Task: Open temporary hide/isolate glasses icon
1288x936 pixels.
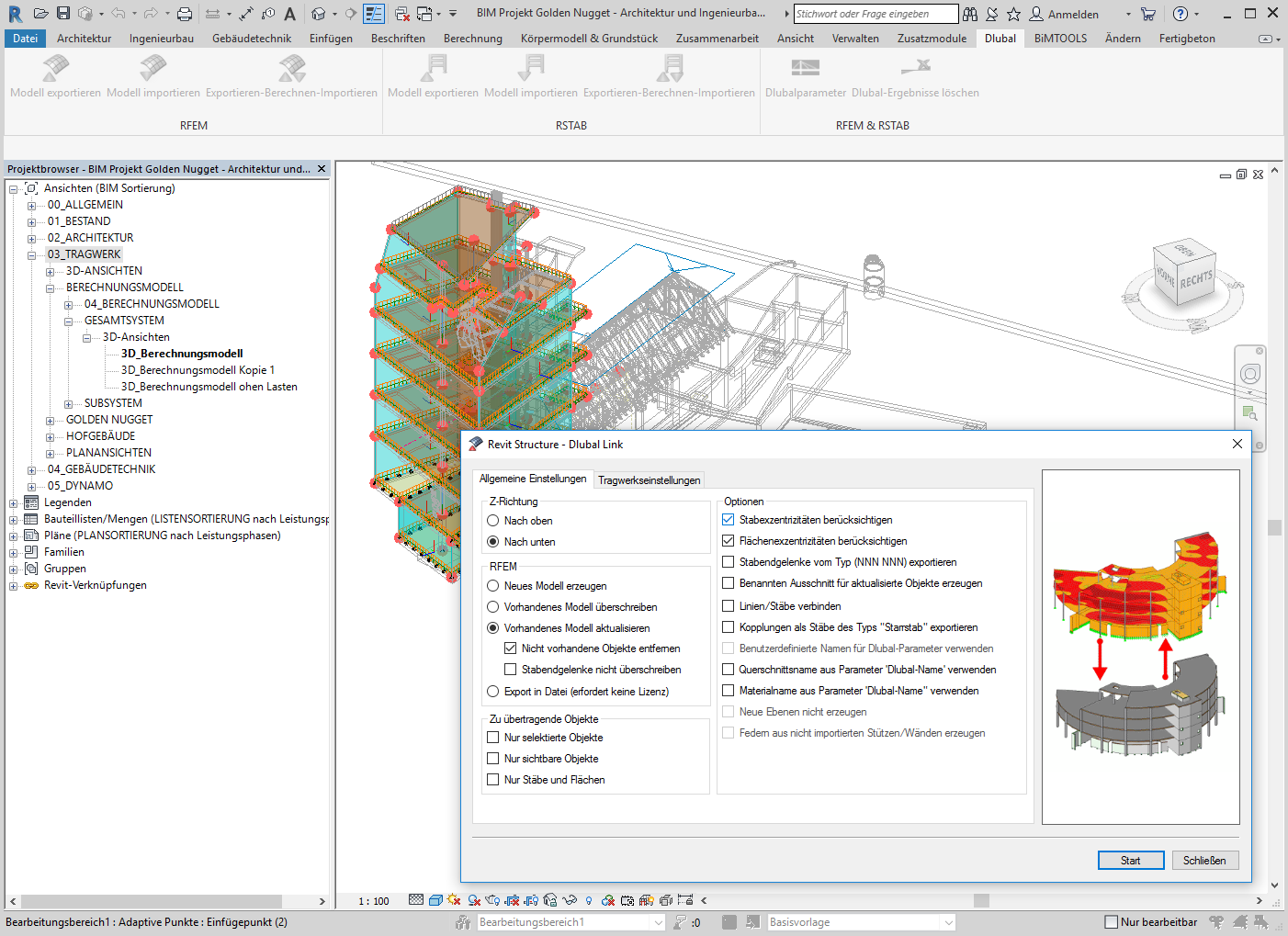Action: [568, 901]
